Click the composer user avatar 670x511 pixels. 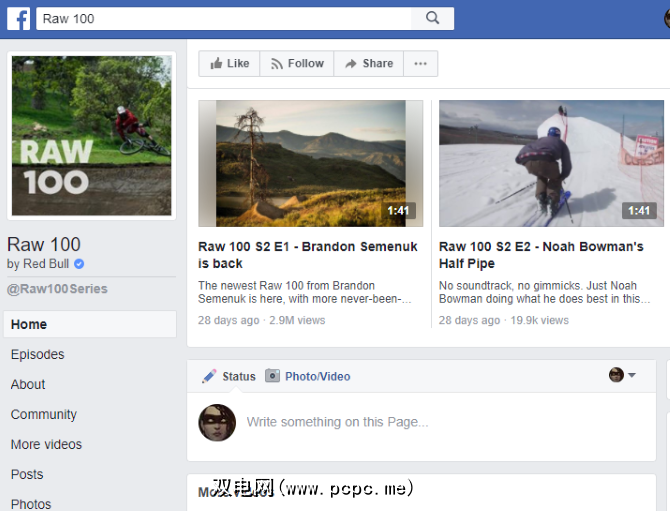tap(217, 423)
